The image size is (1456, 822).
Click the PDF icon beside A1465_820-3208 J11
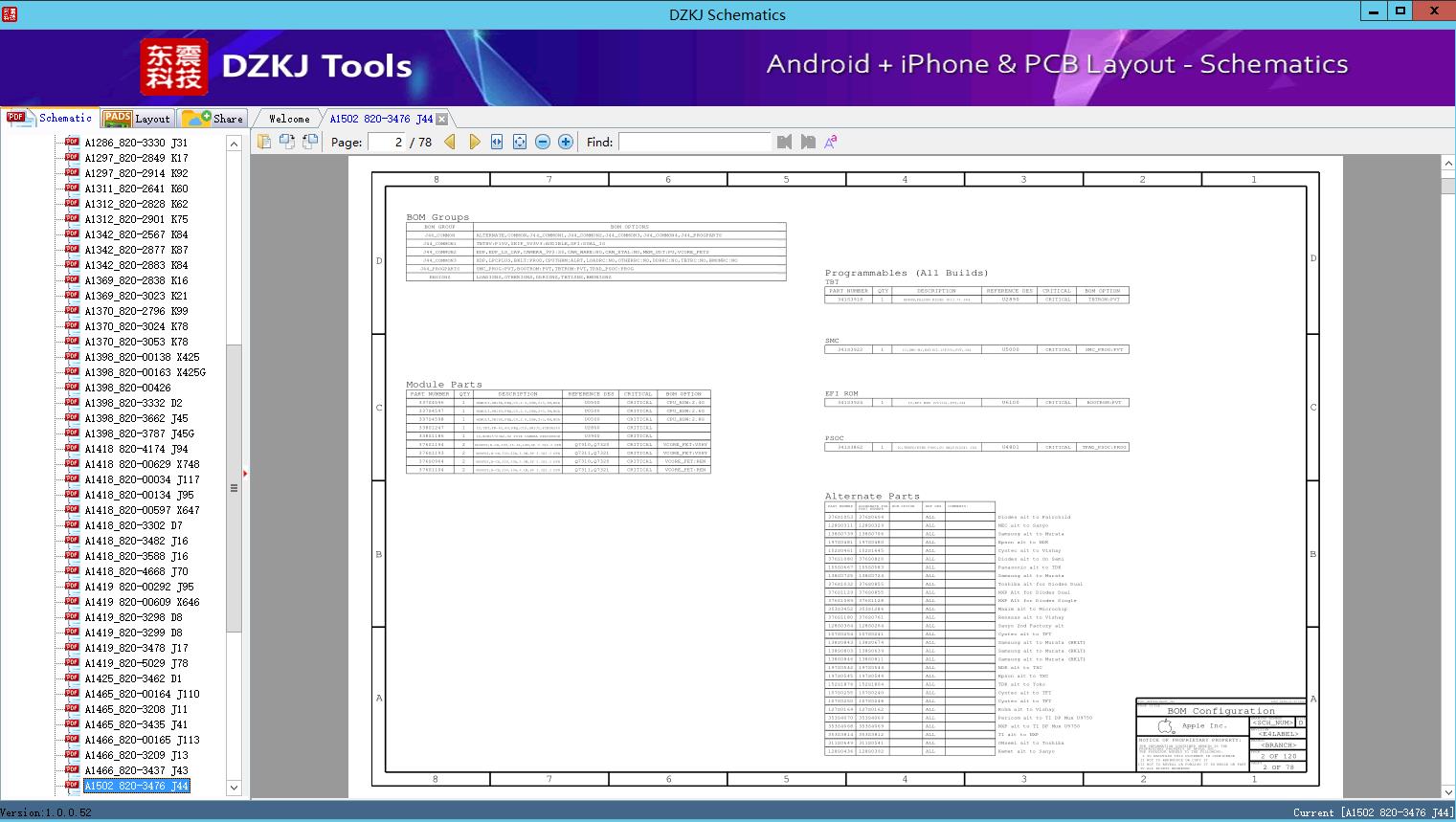[x=72, y=709]
